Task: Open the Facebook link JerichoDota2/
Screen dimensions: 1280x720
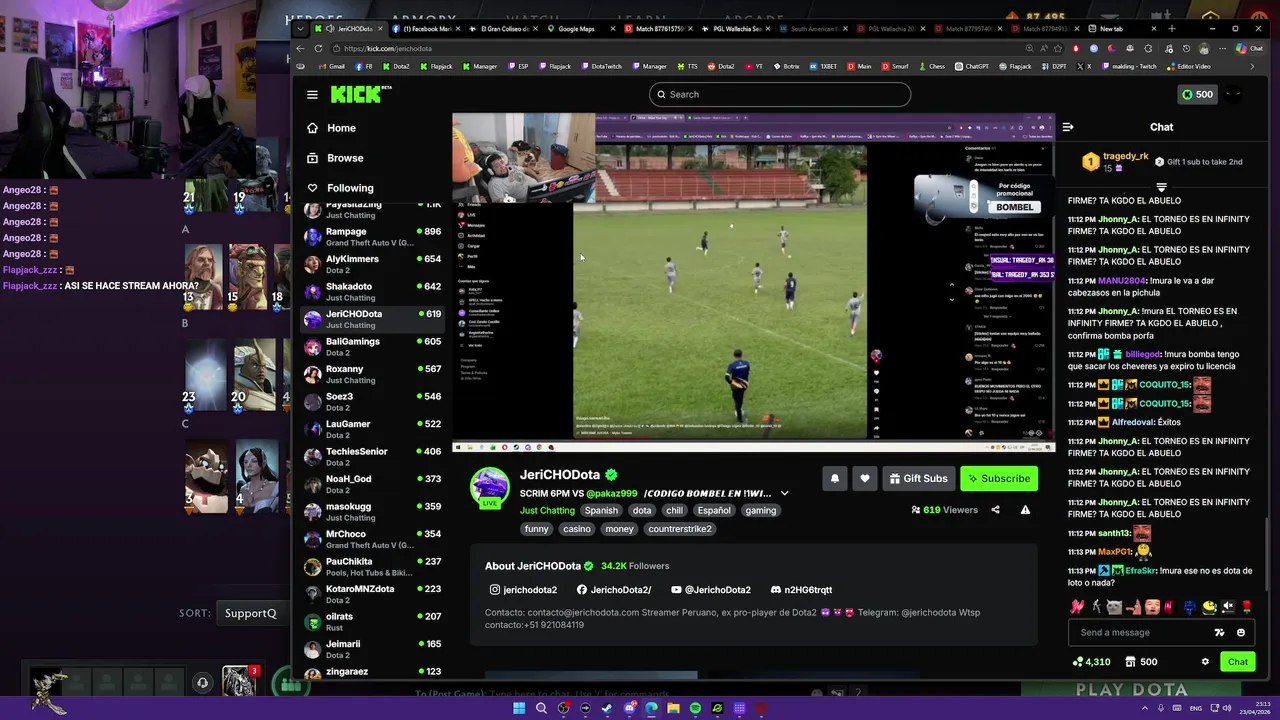Action: point(614,590)
